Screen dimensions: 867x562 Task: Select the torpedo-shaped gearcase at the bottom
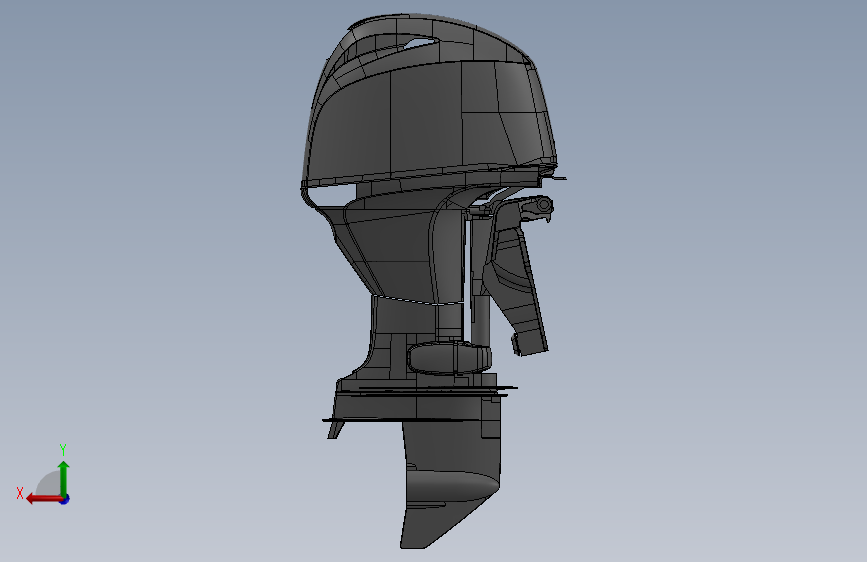coord(453,487)
